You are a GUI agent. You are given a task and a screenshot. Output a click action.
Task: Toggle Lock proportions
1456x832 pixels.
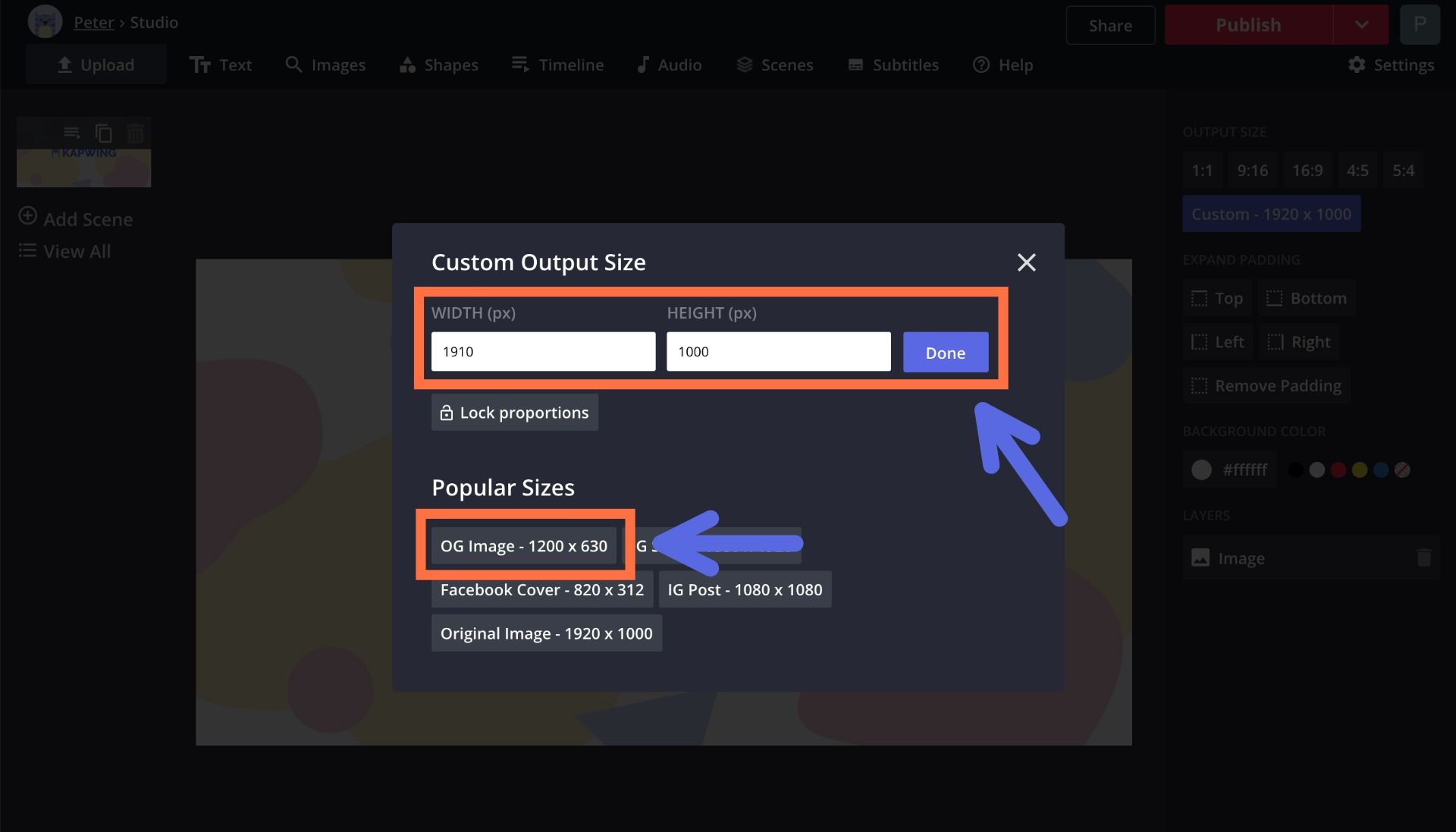click(x=514, y=413)
